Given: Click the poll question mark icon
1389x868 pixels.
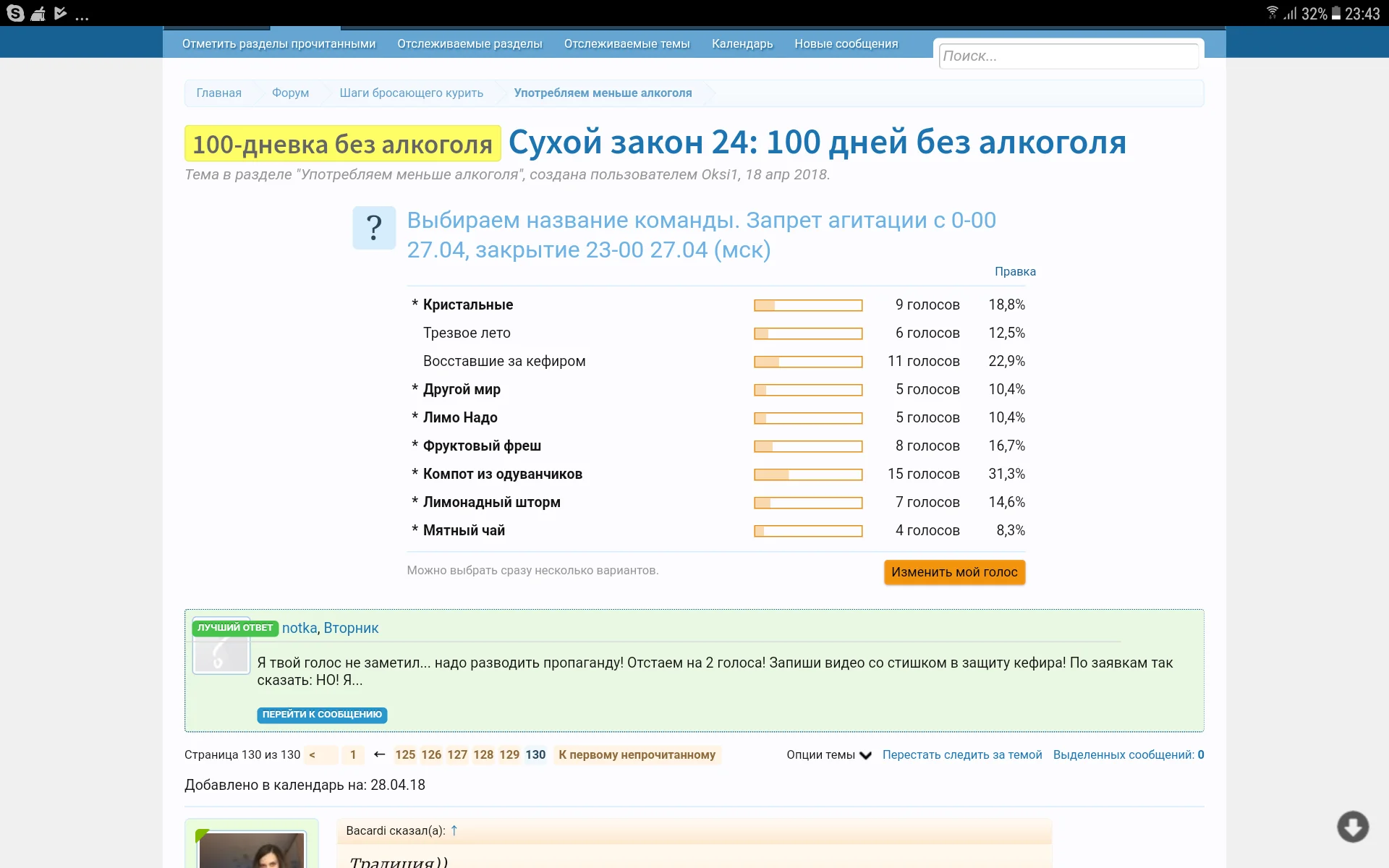Looking at the screenshot, I should click(x=374, y=227).
